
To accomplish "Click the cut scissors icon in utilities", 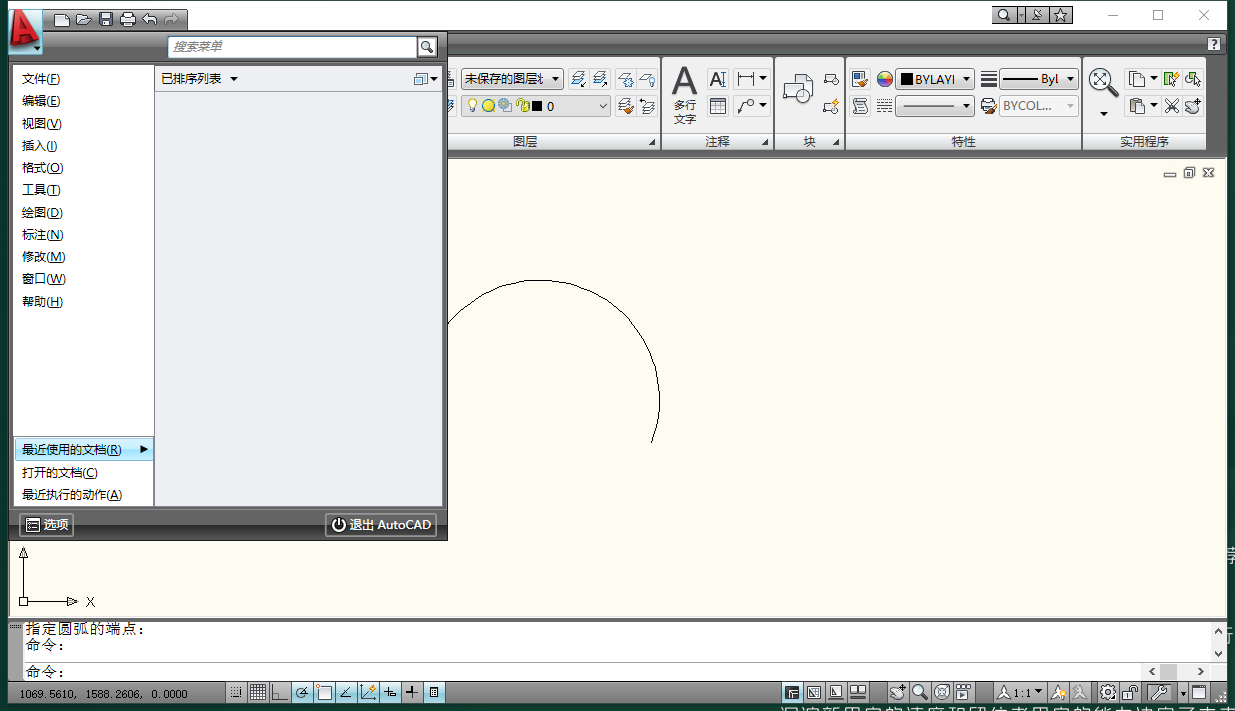I will (1171, 106).
